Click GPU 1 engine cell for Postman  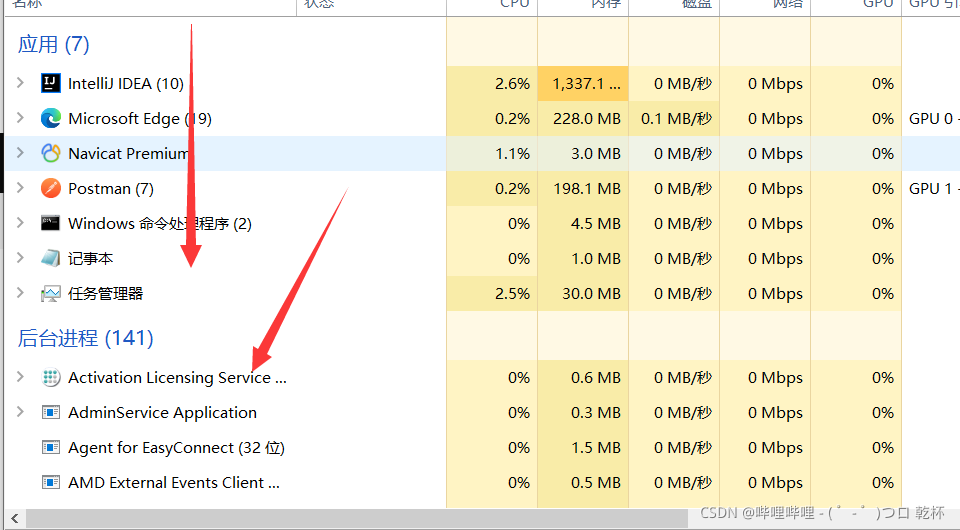tap(934, 188)
